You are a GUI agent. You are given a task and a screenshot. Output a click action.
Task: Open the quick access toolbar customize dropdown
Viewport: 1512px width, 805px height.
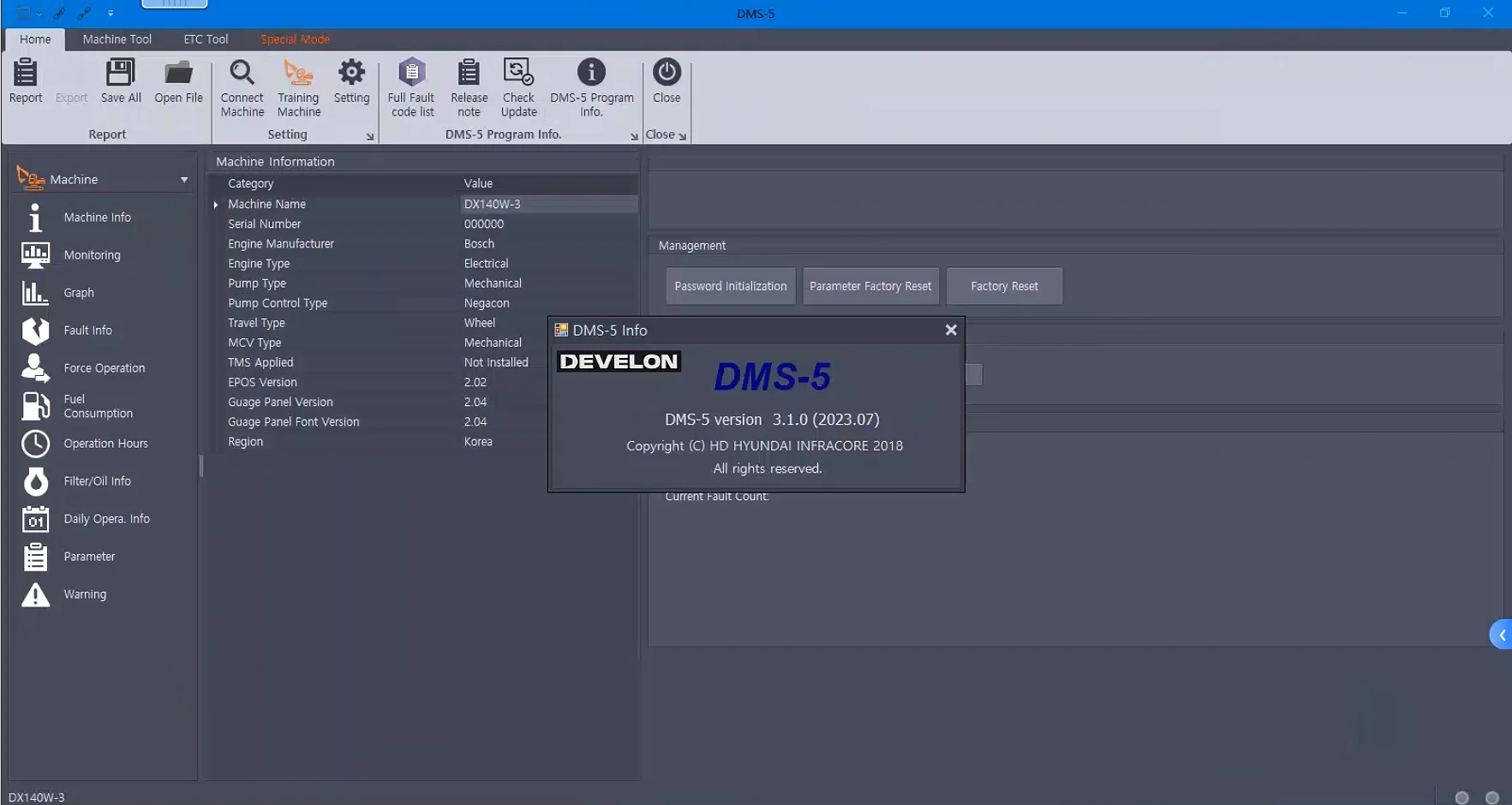tap(111, 14)
